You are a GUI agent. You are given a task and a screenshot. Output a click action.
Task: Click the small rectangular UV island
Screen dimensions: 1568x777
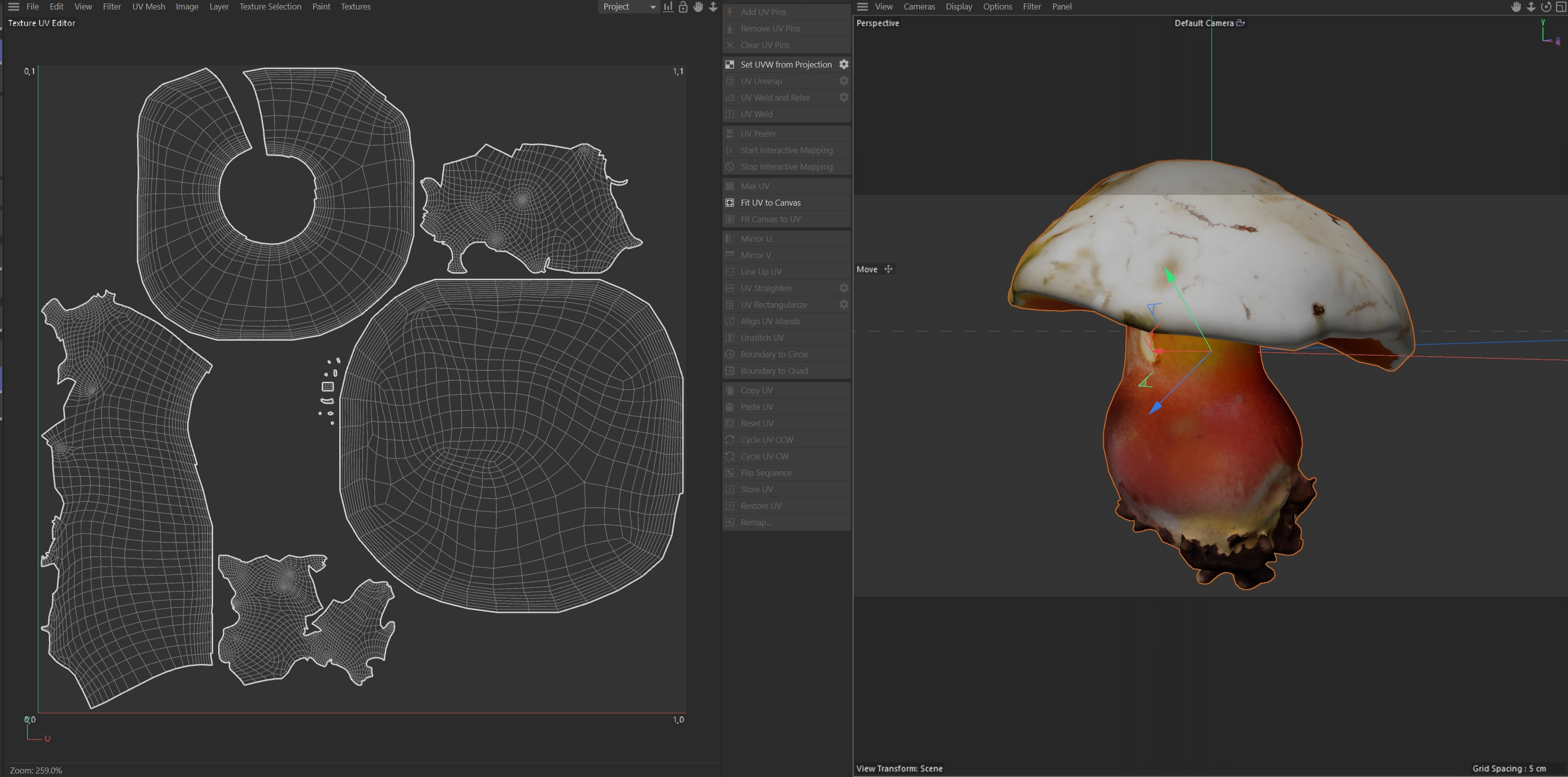coord(328,387)
